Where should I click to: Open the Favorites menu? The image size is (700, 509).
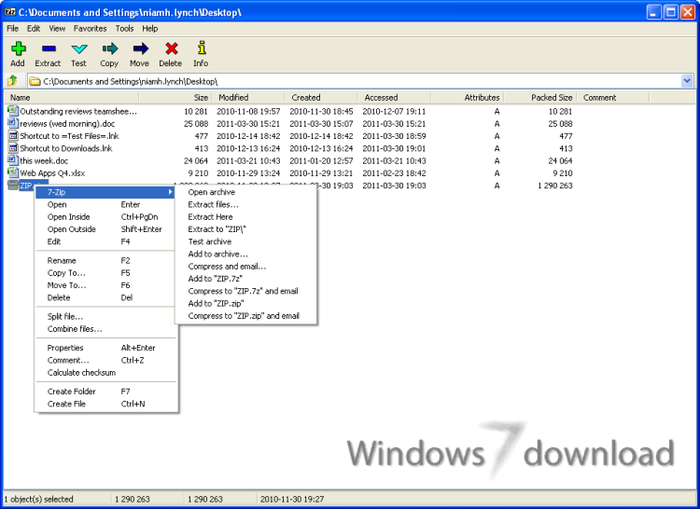pyautogui.click(x=90, y=29)
